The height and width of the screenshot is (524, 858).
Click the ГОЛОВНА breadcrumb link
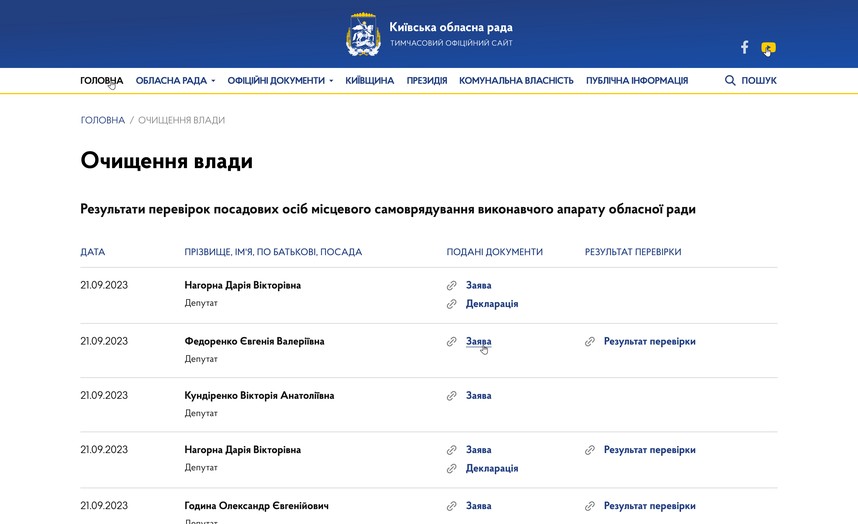pos(103,120)
